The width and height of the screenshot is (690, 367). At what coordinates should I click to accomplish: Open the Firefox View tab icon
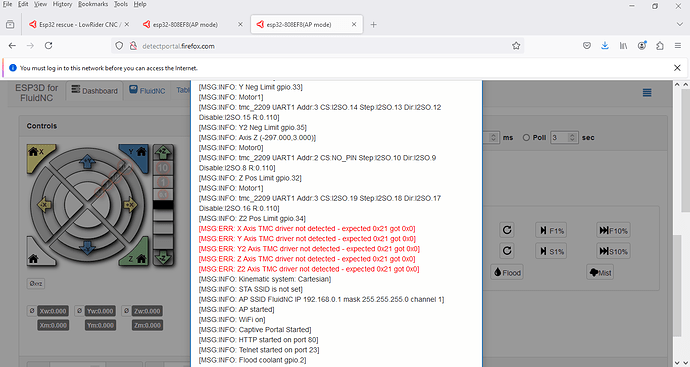[10, 25]
